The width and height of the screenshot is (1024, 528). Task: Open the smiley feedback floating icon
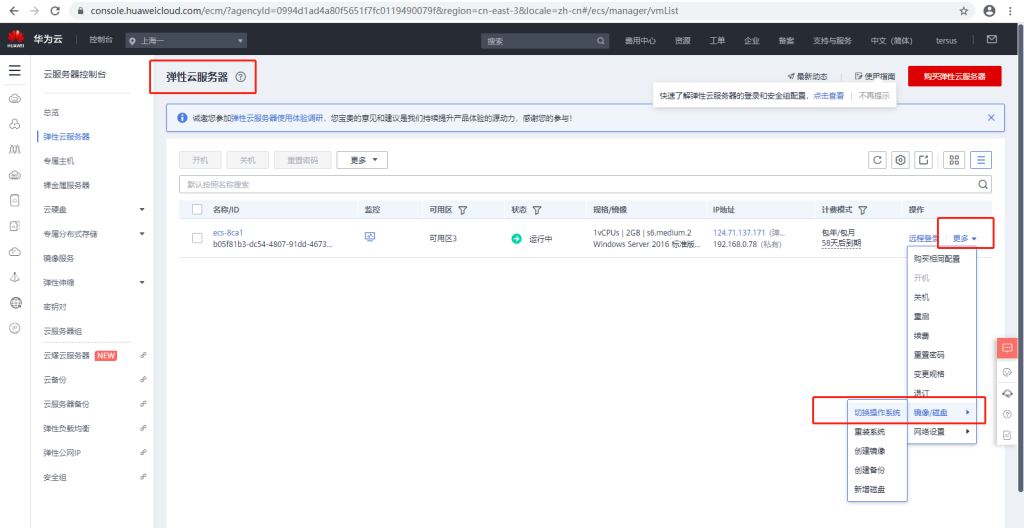pyautogui.click(x=1006, y=372)
